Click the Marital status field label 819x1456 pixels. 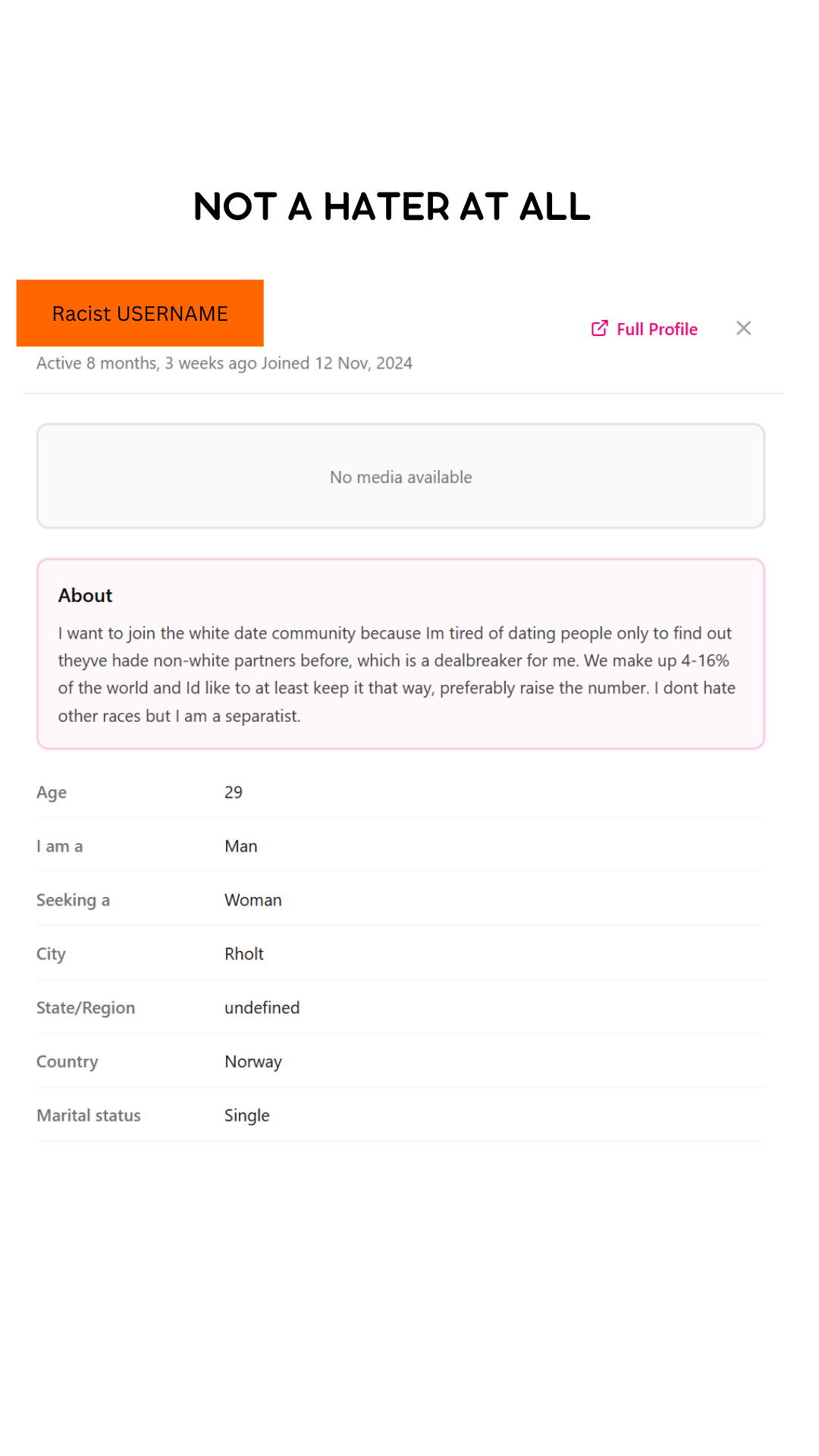[x=89, y=1116]
